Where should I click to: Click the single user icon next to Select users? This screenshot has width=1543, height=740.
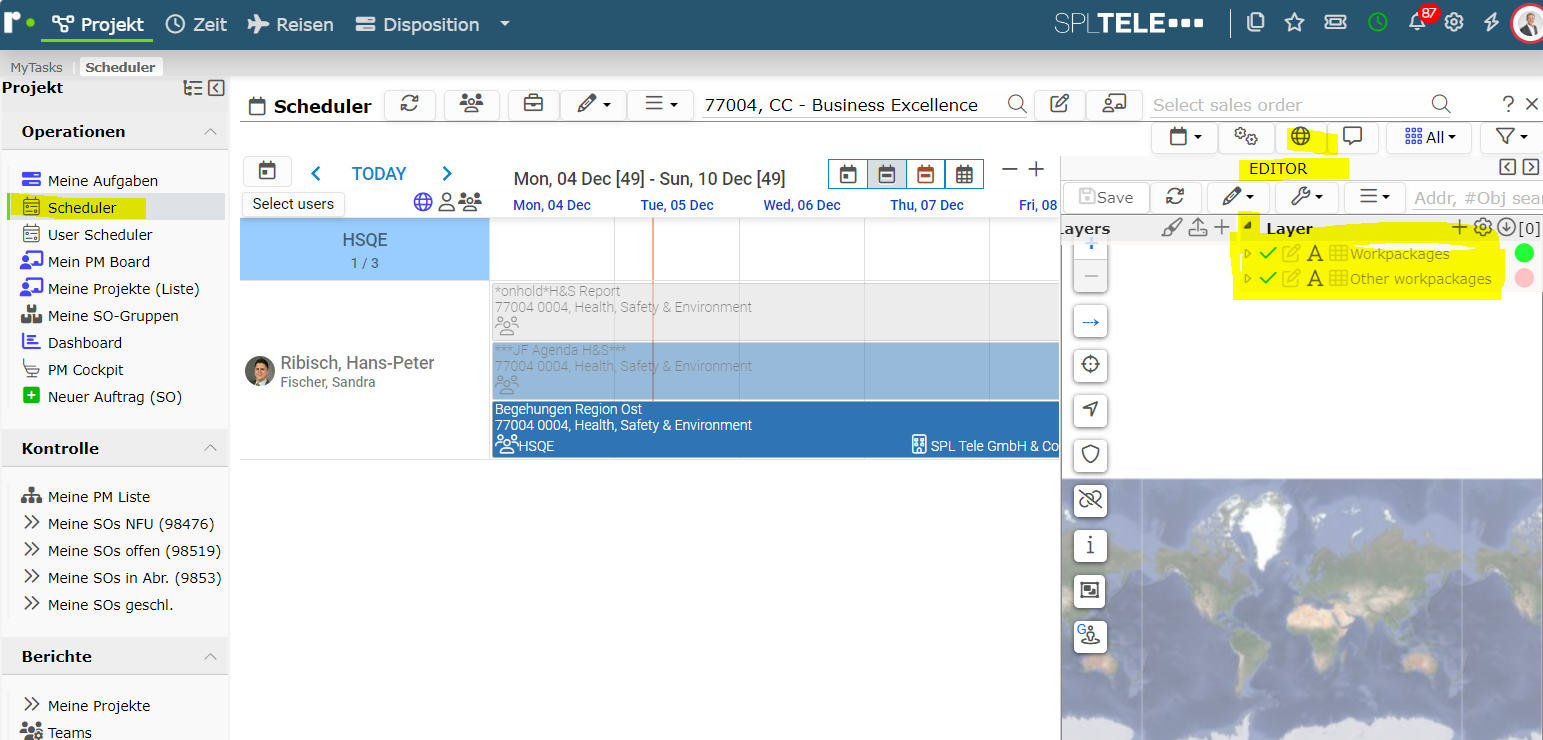(447, 202)
